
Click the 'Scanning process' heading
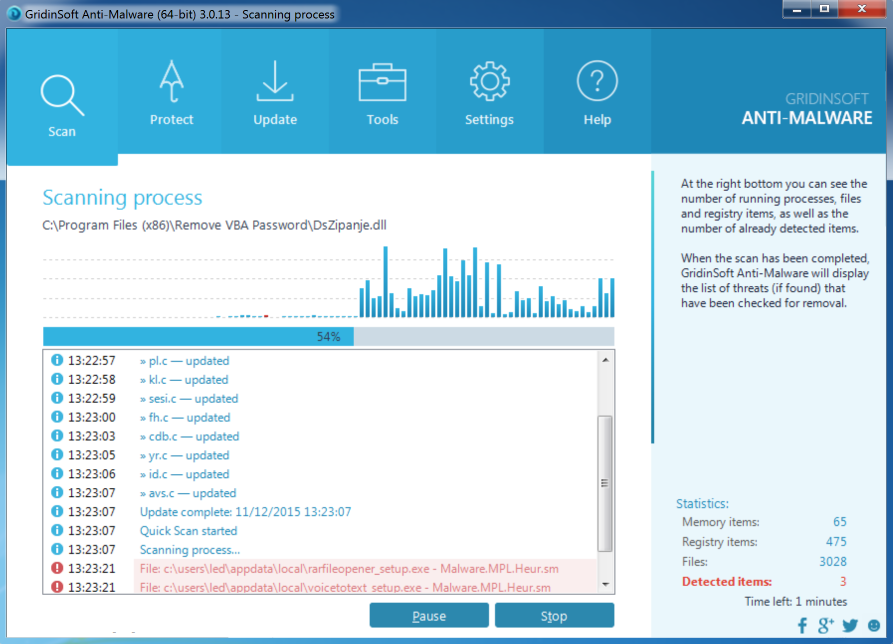pyautogui.click(x=122, y=198)
